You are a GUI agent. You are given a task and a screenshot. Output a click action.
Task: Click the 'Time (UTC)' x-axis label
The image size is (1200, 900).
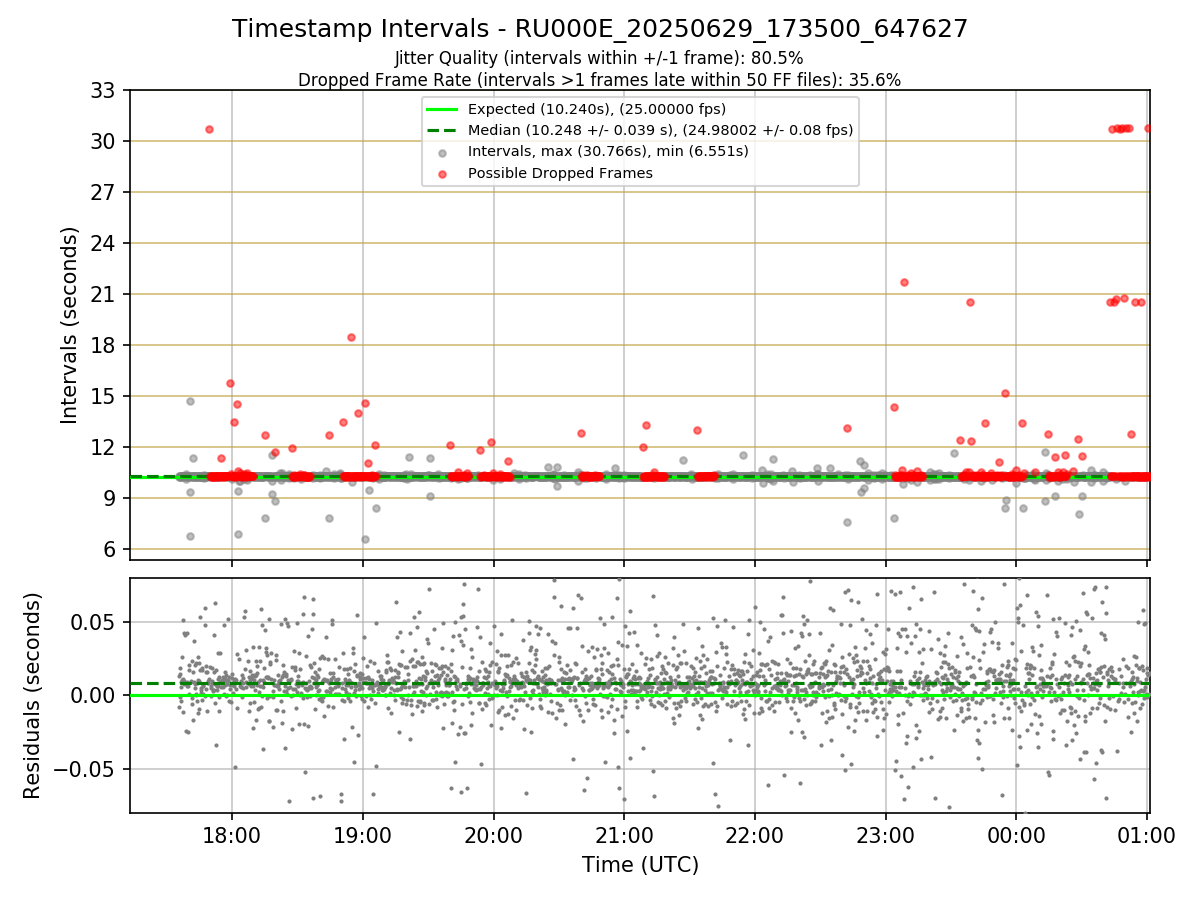point(640,865)
